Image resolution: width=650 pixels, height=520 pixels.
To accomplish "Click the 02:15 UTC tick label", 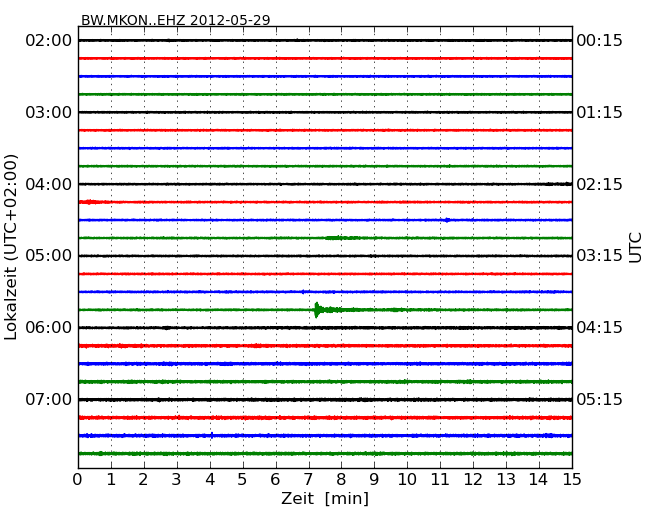I will [599, 184].
